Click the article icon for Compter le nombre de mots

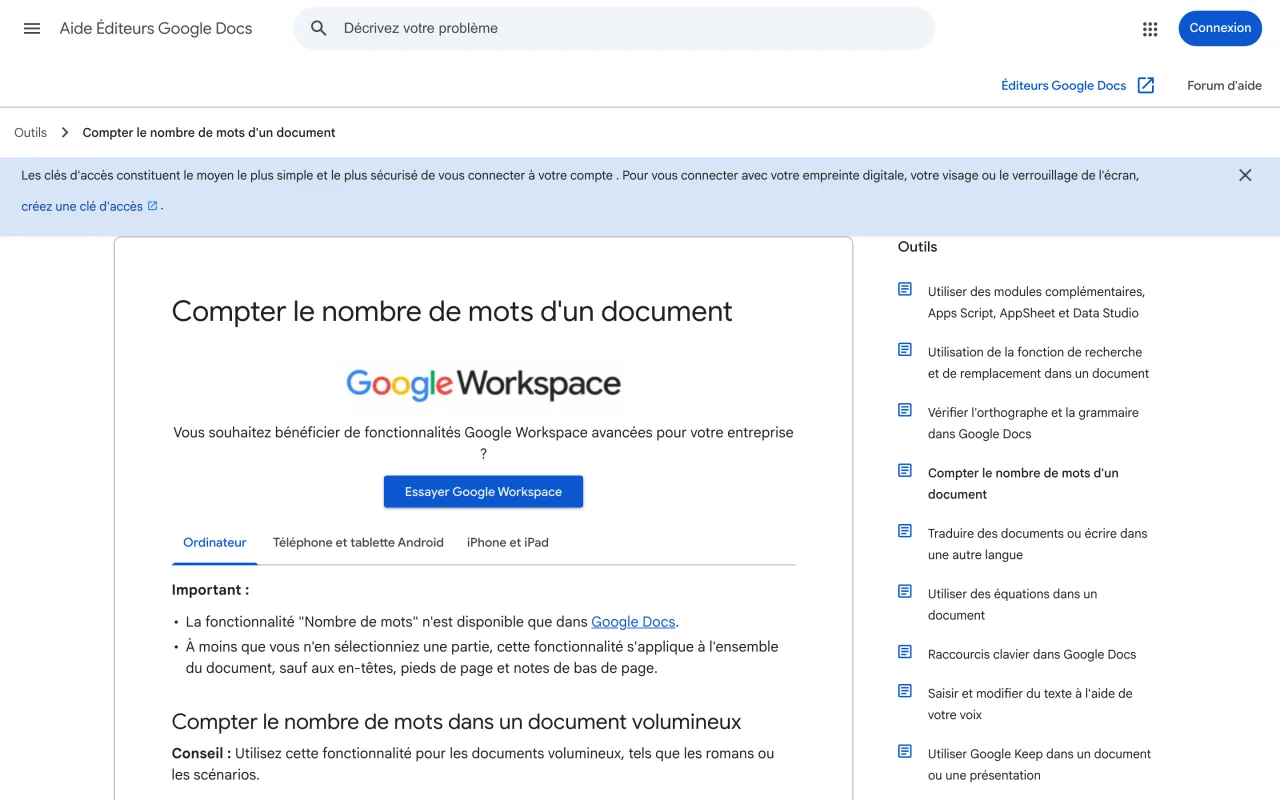pyautogui.click(x=905, y=471)
